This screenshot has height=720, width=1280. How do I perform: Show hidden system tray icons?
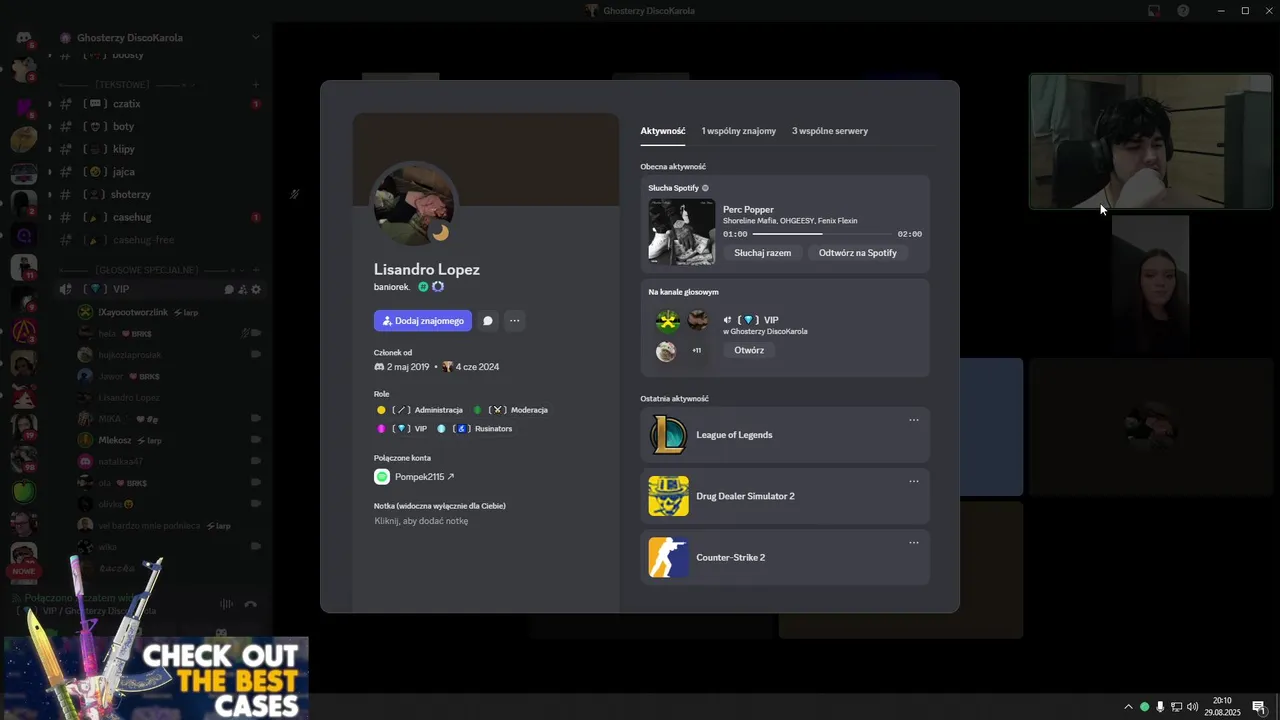pyautogui.click(x=1129, y=707)
